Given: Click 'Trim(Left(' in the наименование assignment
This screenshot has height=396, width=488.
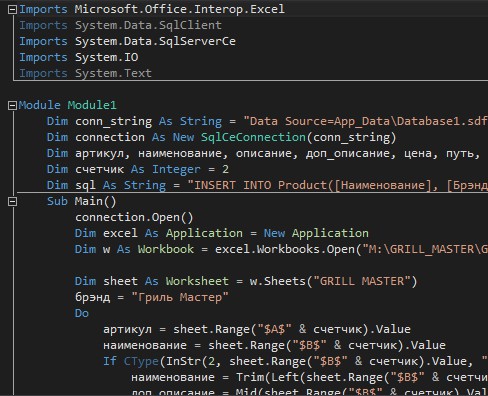Looking at the screenshot, I should 271,377.
